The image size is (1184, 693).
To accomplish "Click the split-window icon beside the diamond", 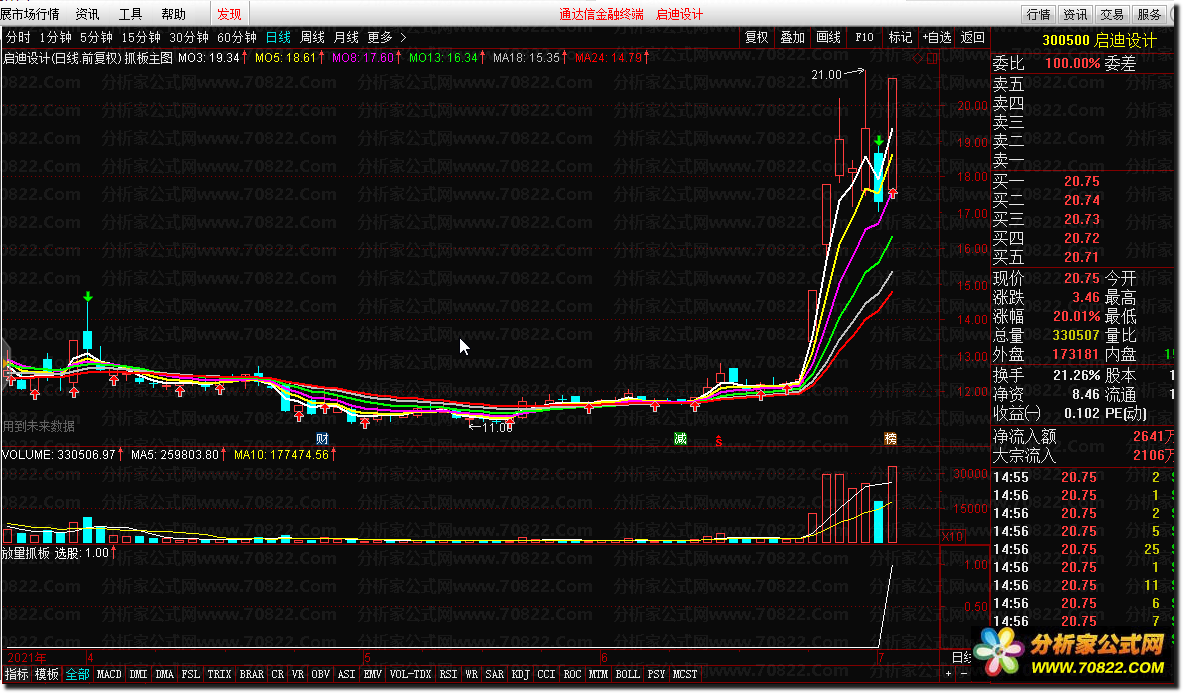I will pyautogui.click(x=932, y=58).
